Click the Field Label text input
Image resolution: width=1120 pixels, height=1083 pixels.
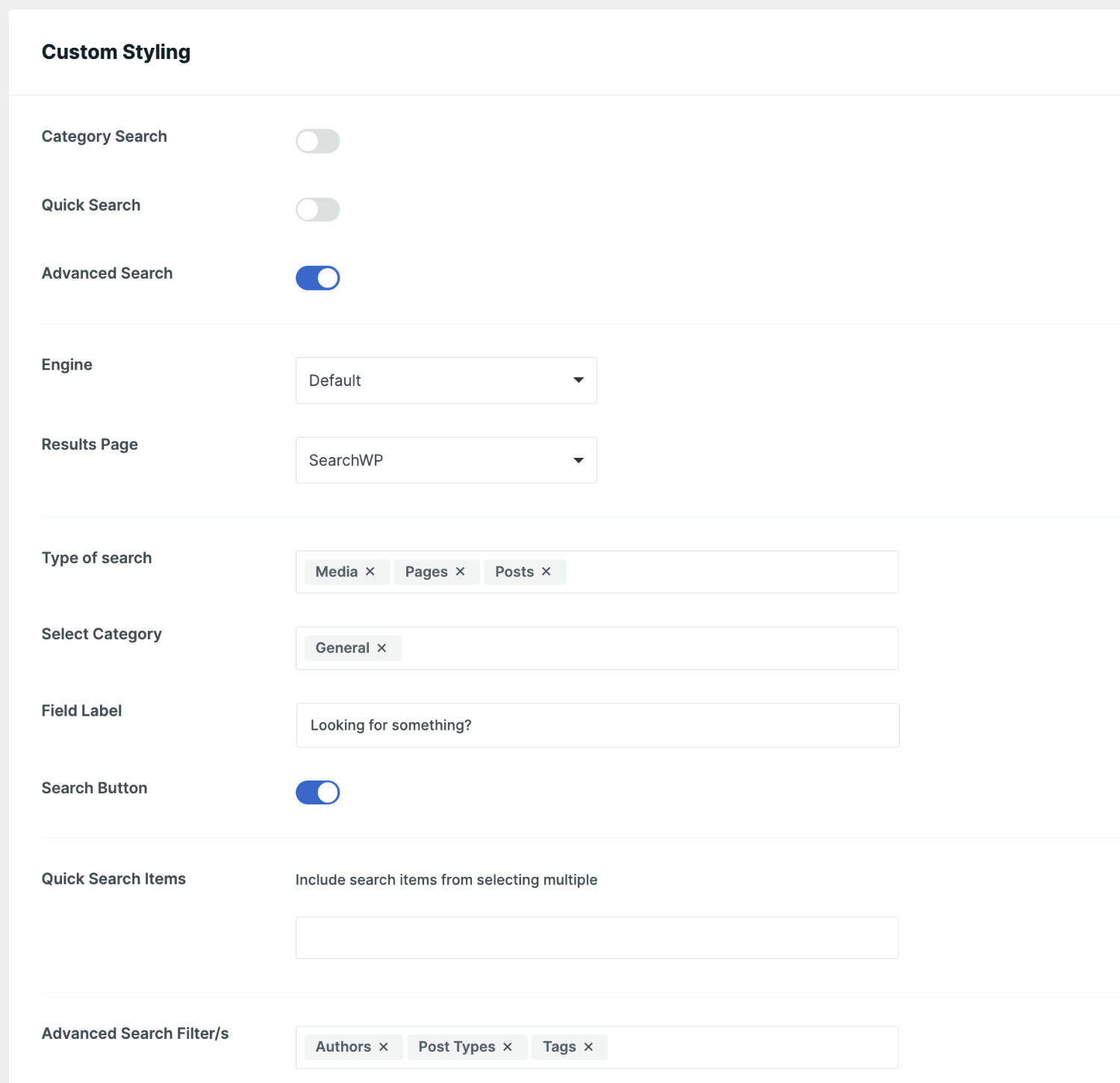(x=596, y=724)
